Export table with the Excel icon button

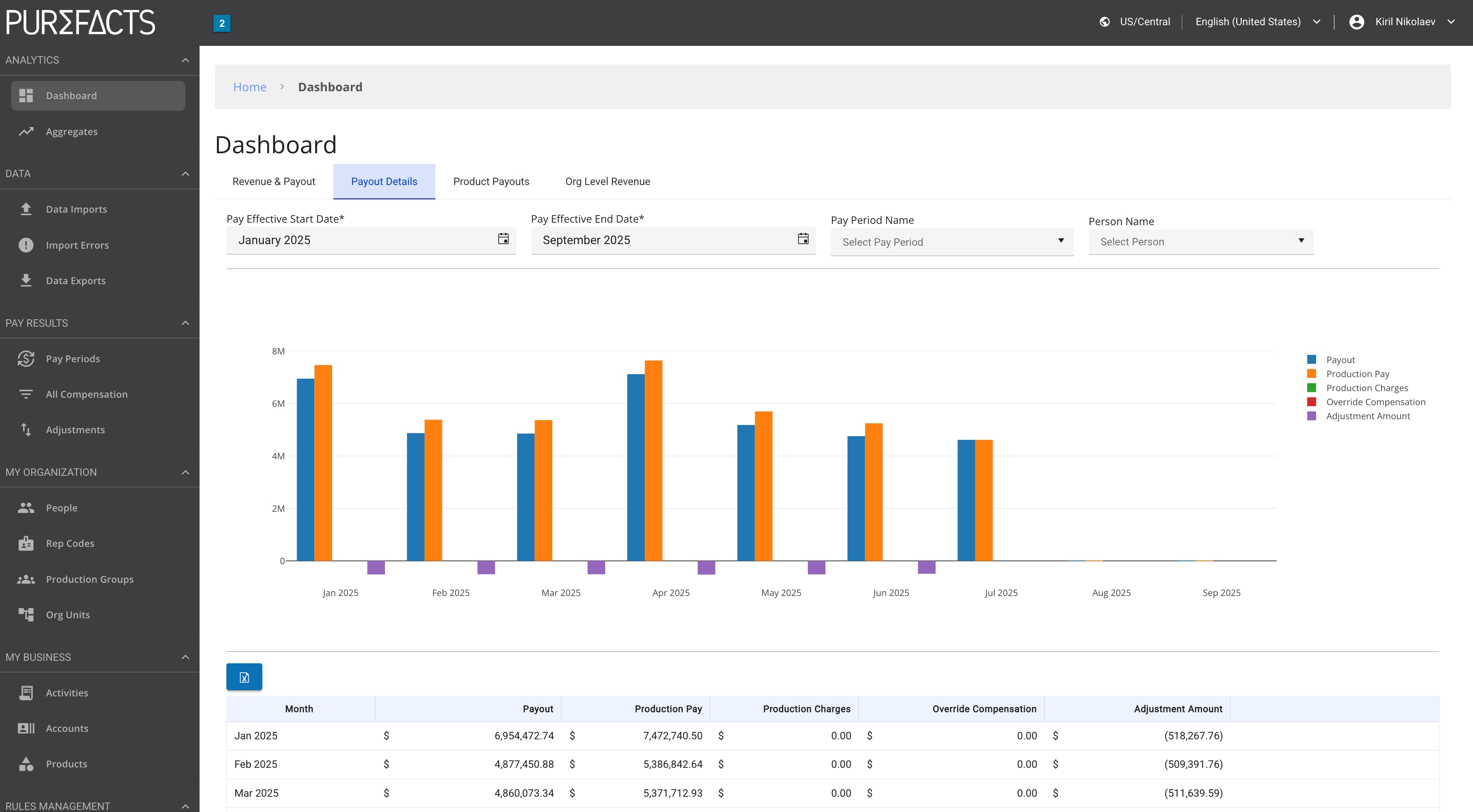244,677
